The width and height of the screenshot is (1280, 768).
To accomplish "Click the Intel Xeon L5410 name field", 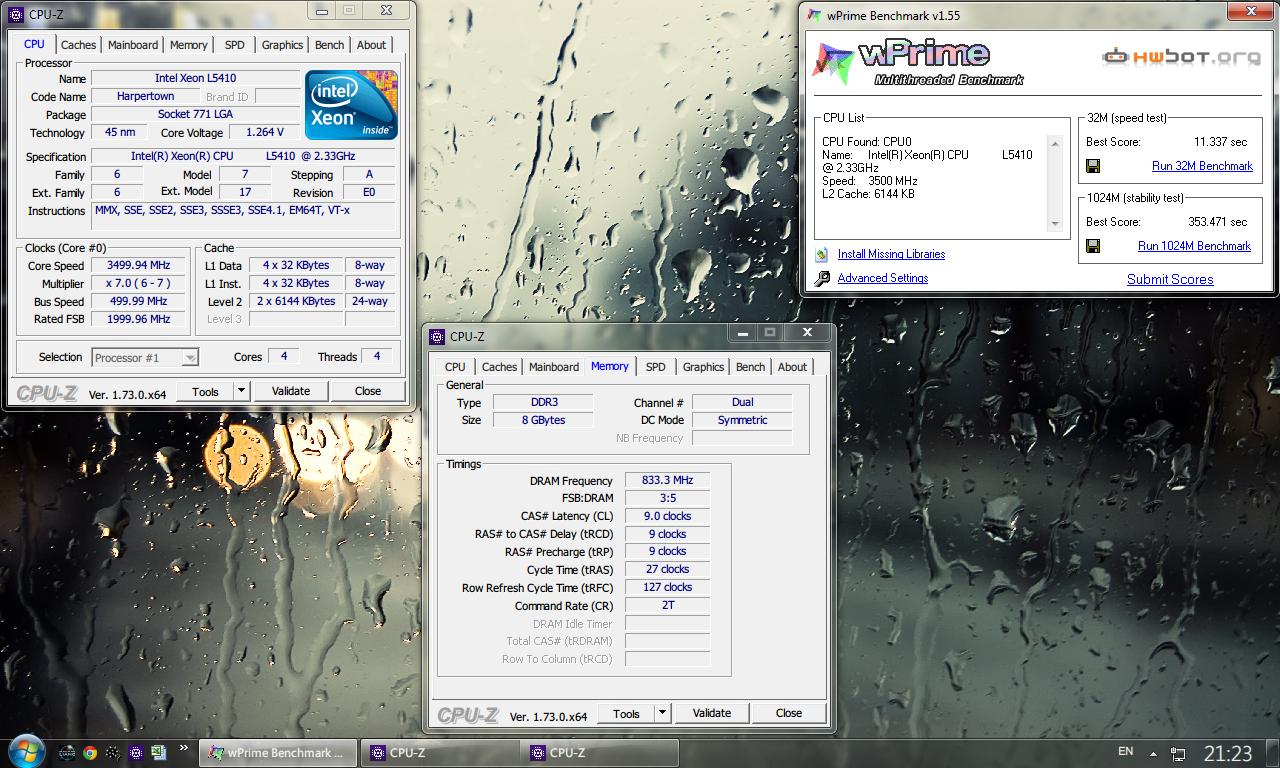I will (x=196, y=78).
